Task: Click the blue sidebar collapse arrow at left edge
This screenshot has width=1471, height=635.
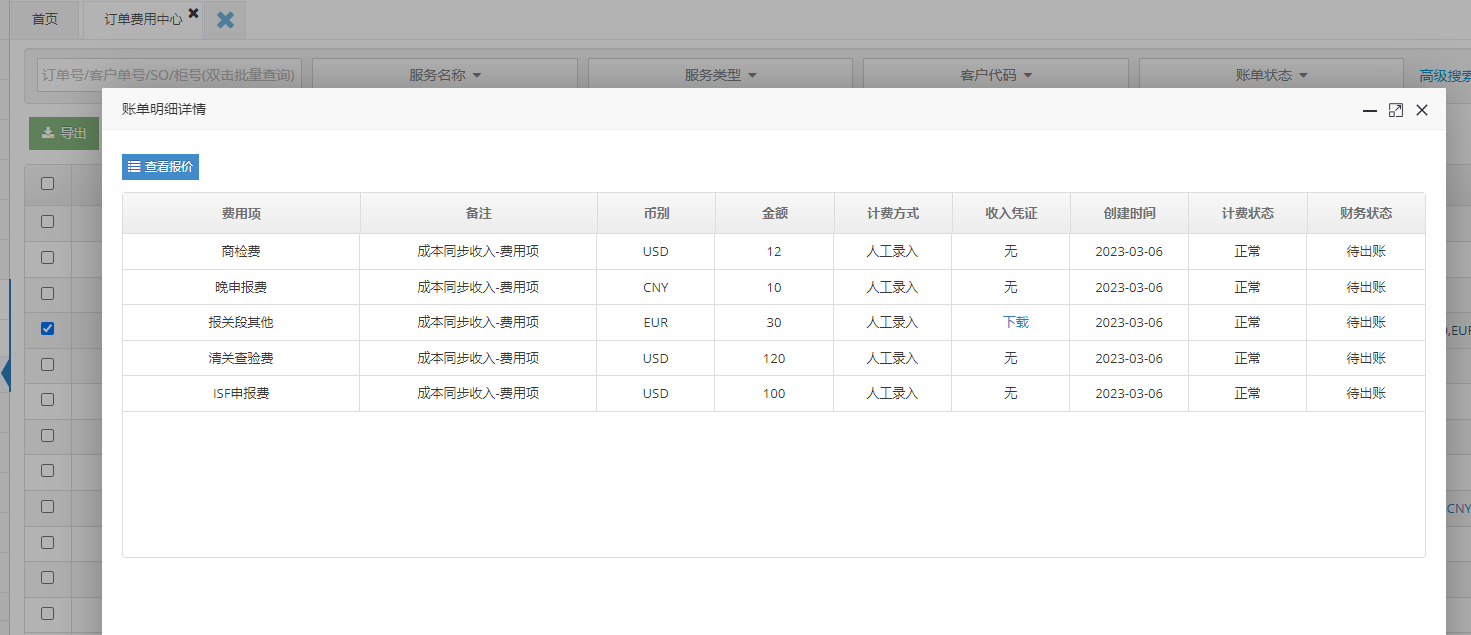Action: coord(5,373)
